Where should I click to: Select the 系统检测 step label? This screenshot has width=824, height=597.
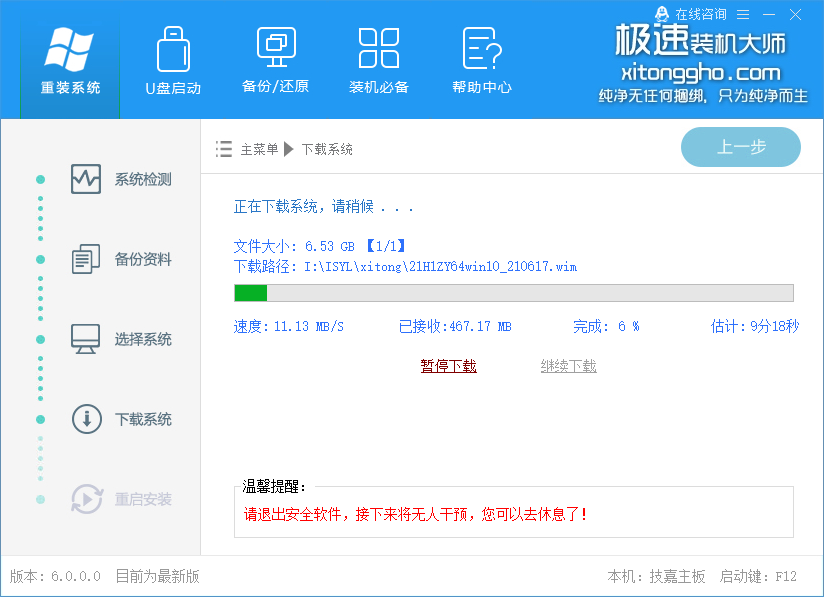[x=143, y=180]
